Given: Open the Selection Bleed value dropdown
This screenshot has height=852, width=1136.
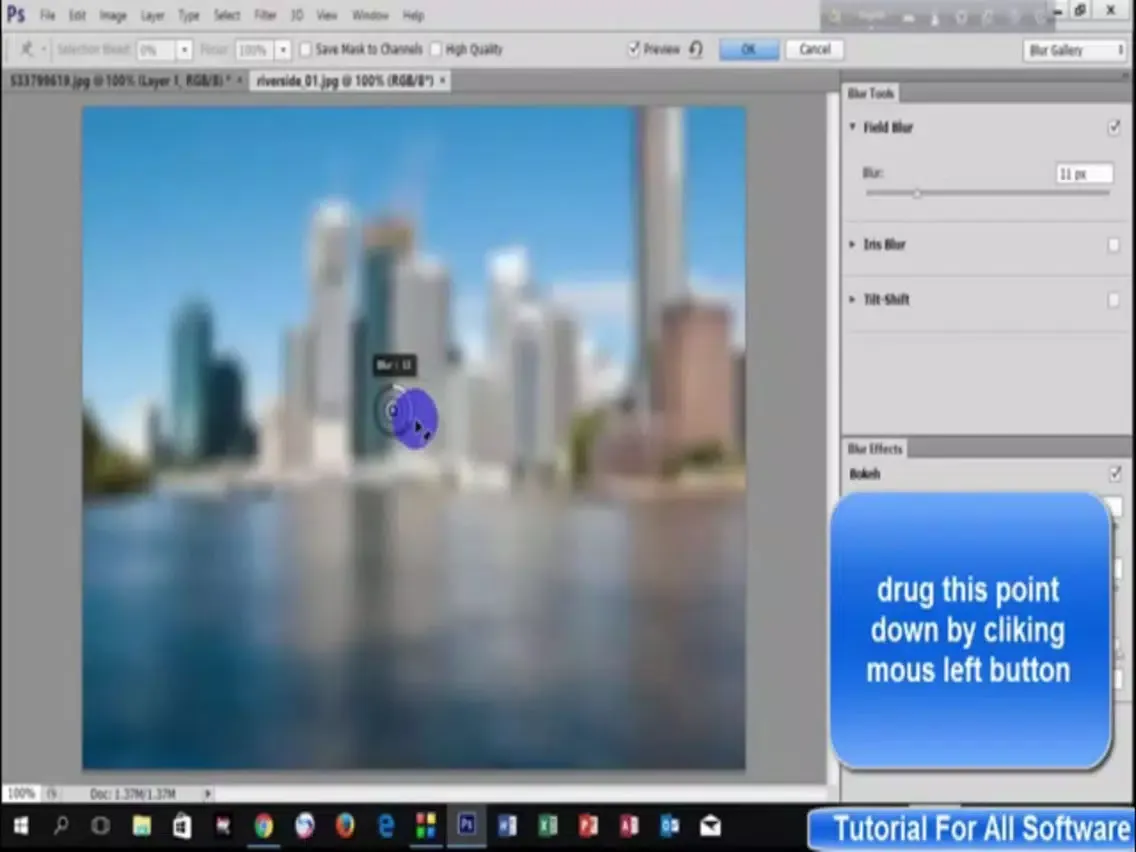Looking at the screenshot, I should point(184,49).
